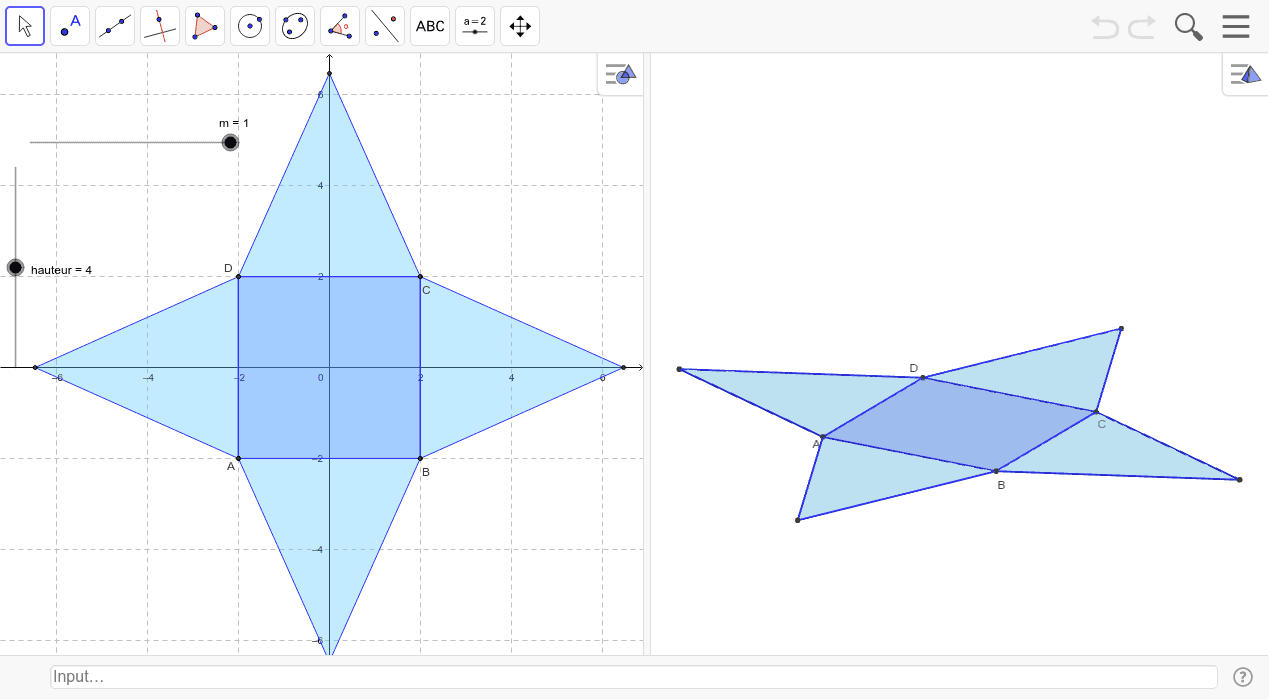Viewport: 1270px width, 700px height.
Task: Select the Slider a=2 tool
Action: click(475, 26)
